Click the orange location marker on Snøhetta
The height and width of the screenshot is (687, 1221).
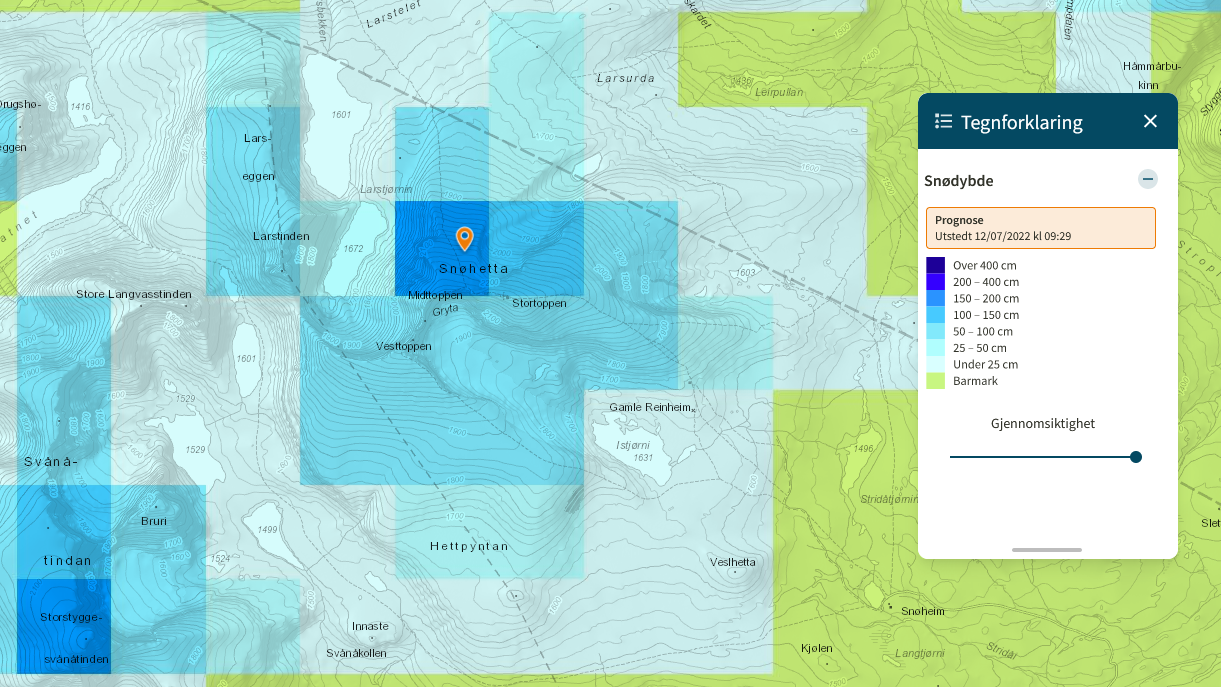click(464, 238)
